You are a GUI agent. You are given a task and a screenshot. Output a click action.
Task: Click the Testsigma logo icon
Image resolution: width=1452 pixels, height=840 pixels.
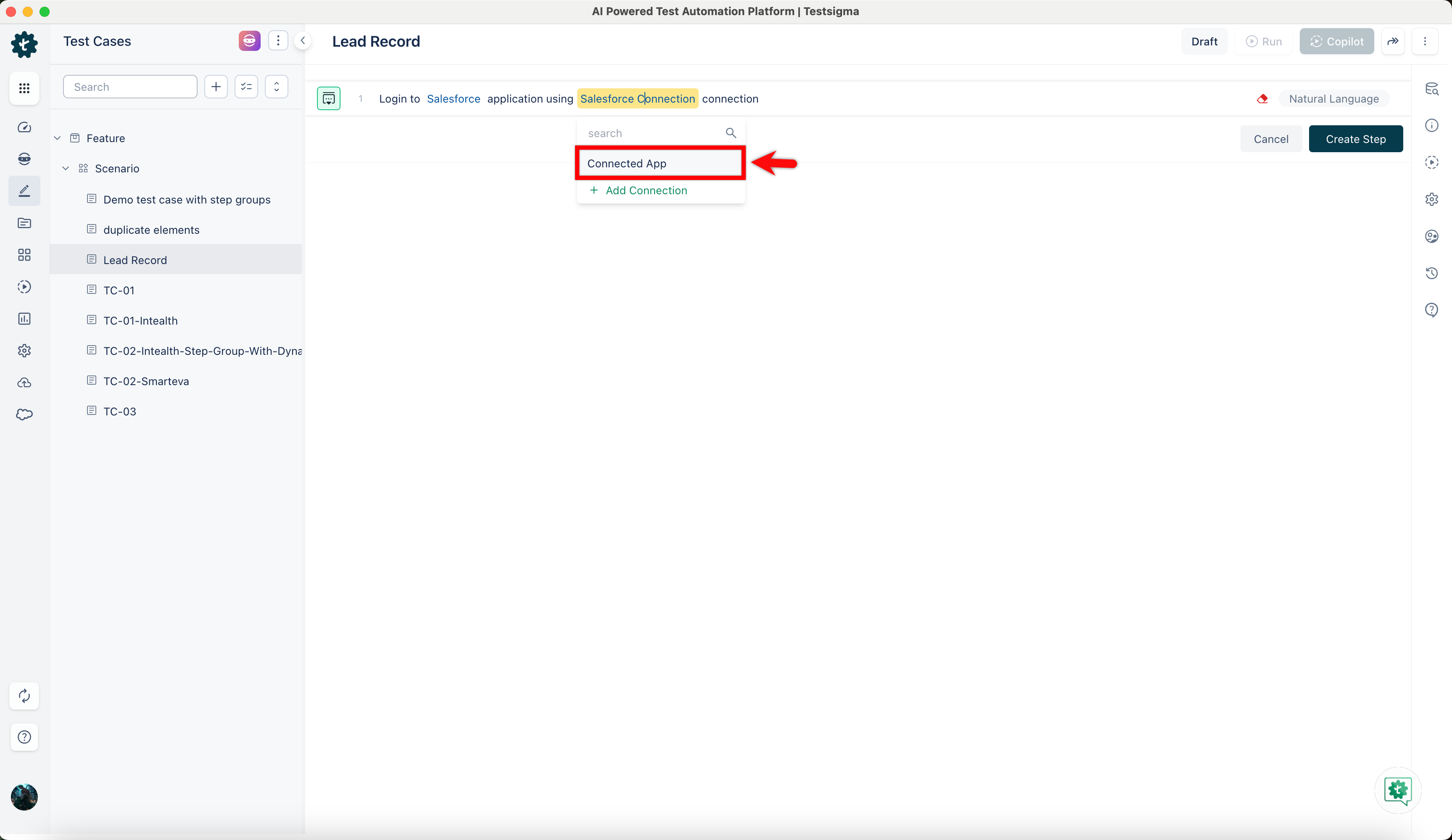tap(24, 45)
